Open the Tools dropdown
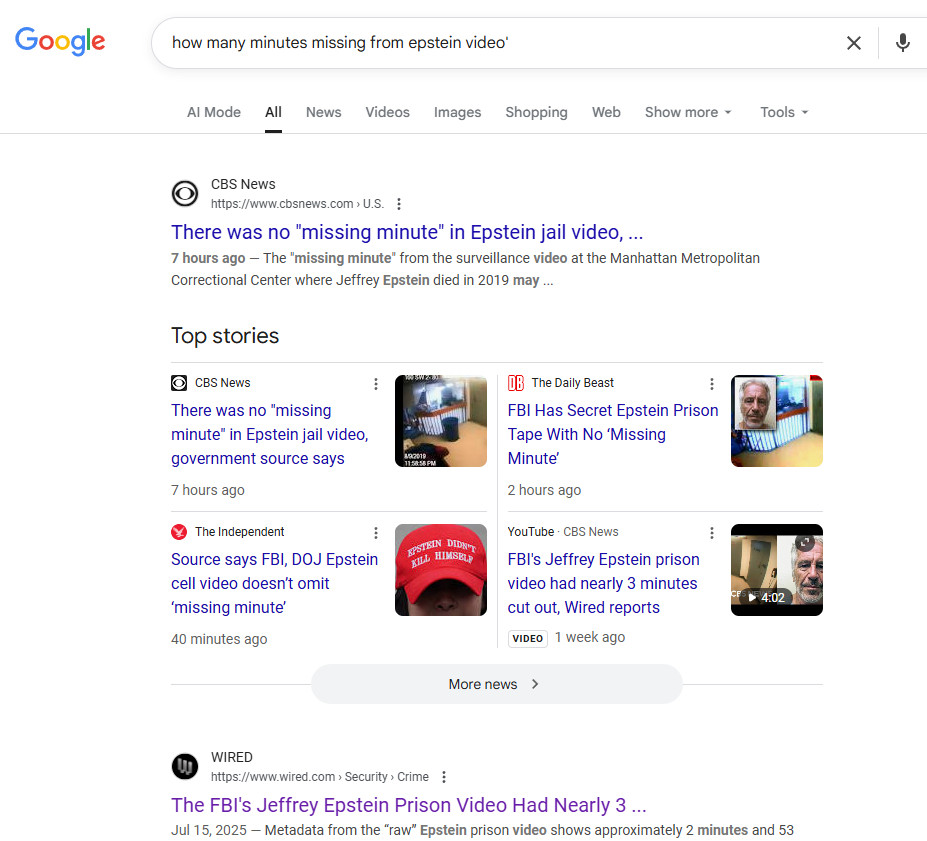Image resolution: width=927 pixels, height=841 pixels. click(x=784, y=112)
